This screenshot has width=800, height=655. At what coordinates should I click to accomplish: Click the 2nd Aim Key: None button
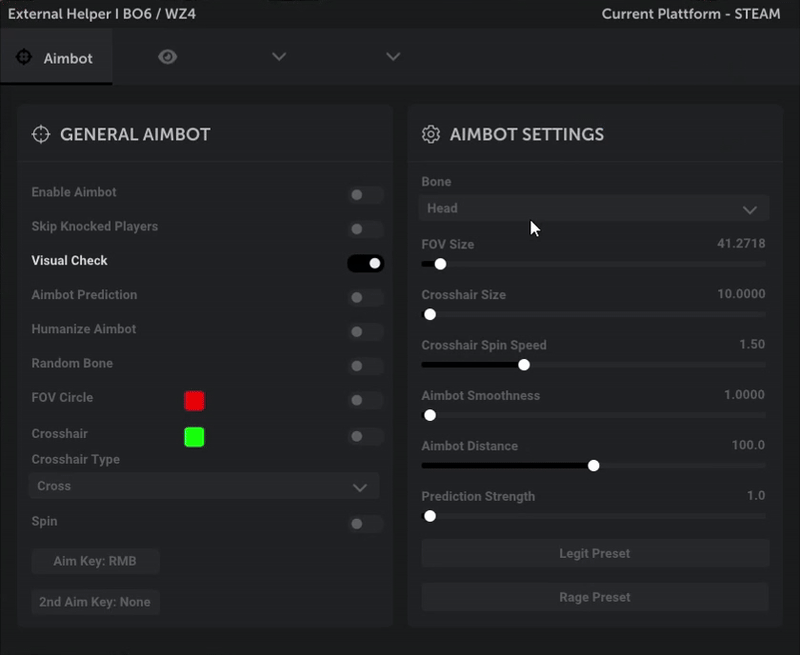pyautogui.click(x=95, y=602)
